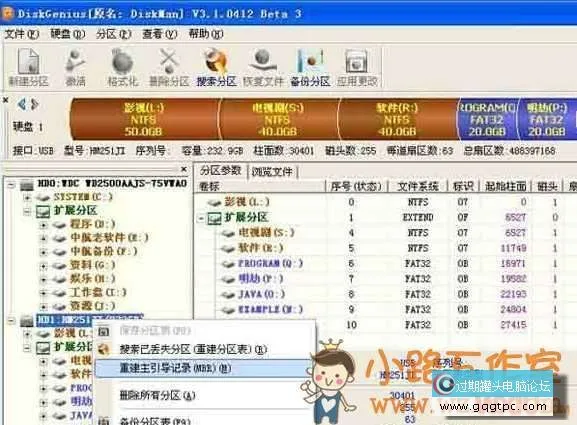Choose 删除所有分区(A) from context menu
The height and width of the screenshot is (425, 577).
(x=157, y=396)
